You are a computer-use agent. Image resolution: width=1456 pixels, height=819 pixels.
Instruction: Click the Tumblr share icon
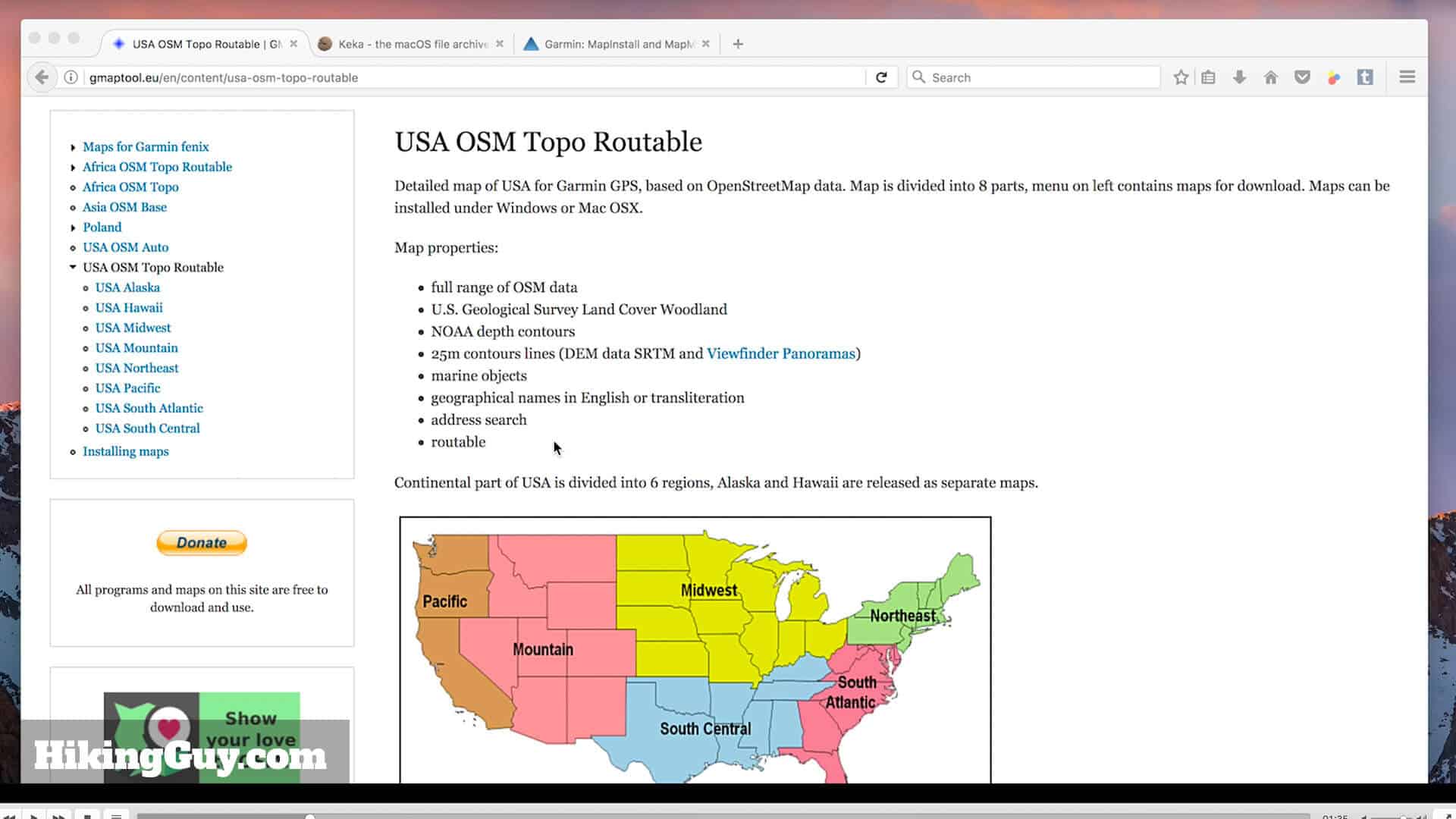click(x=1365, y=77)
